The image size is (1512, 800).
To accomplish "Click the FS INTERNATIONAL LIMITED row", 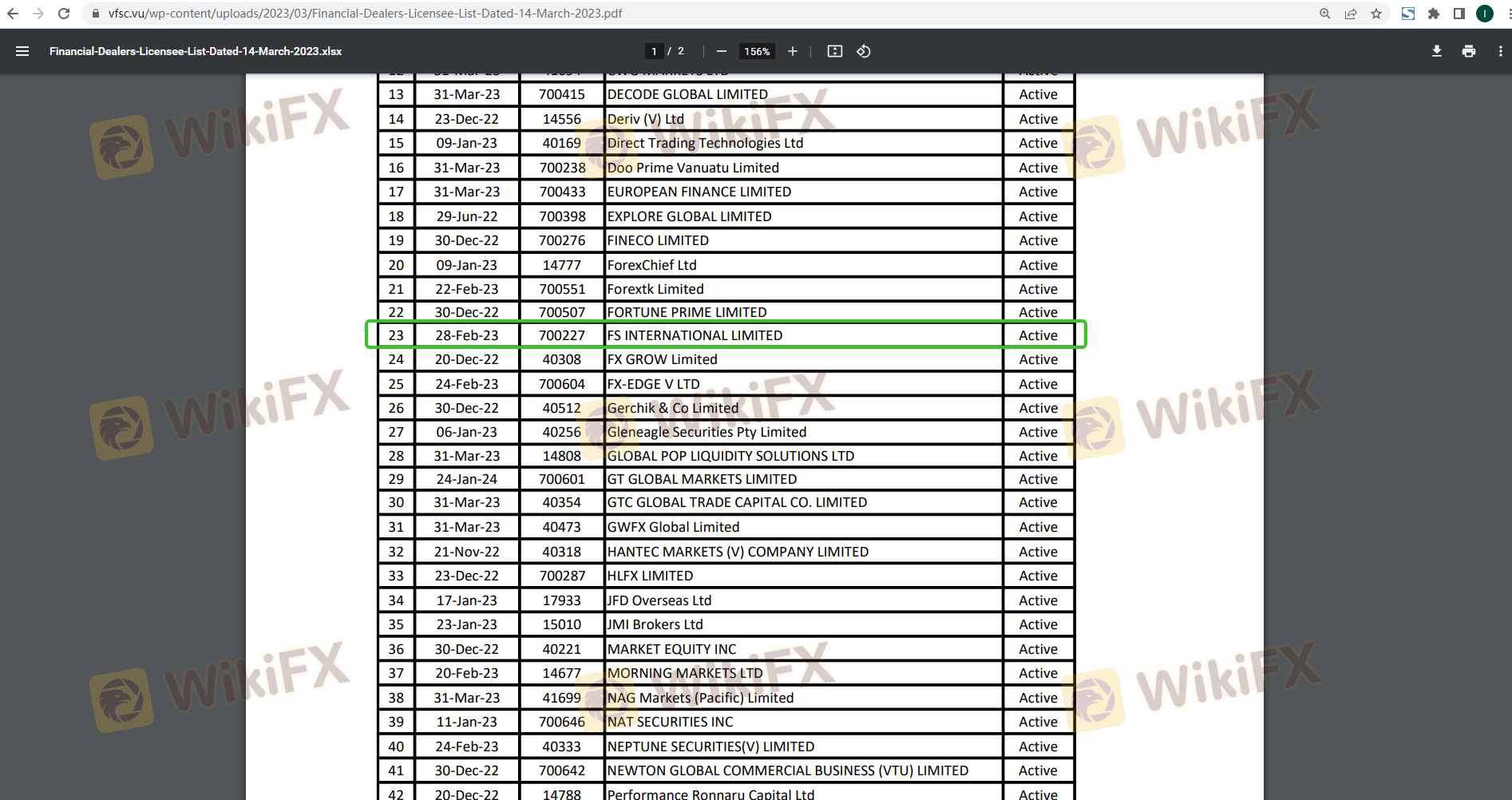I will point(695,335).
